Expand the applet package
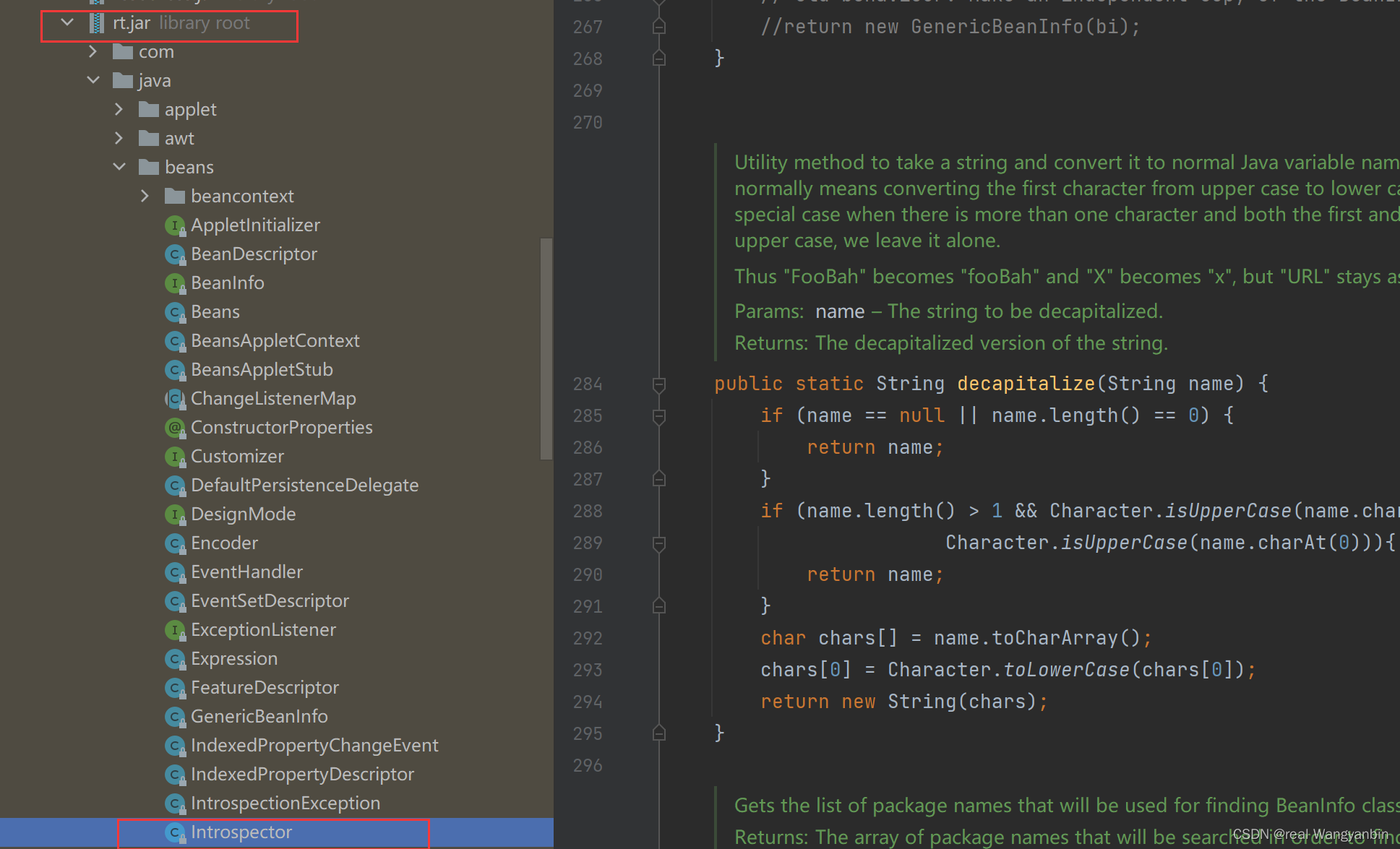 [x=119, y=110]
